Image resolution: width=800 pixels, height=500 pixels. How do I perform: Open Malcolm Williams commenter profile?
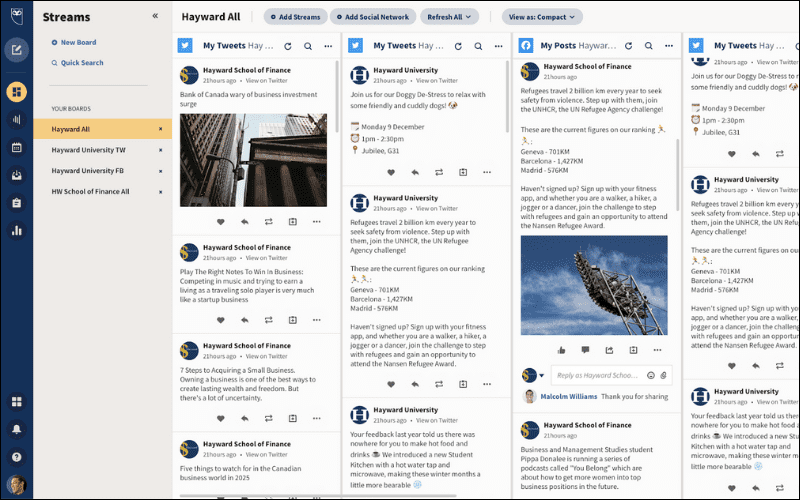(568, 396)
